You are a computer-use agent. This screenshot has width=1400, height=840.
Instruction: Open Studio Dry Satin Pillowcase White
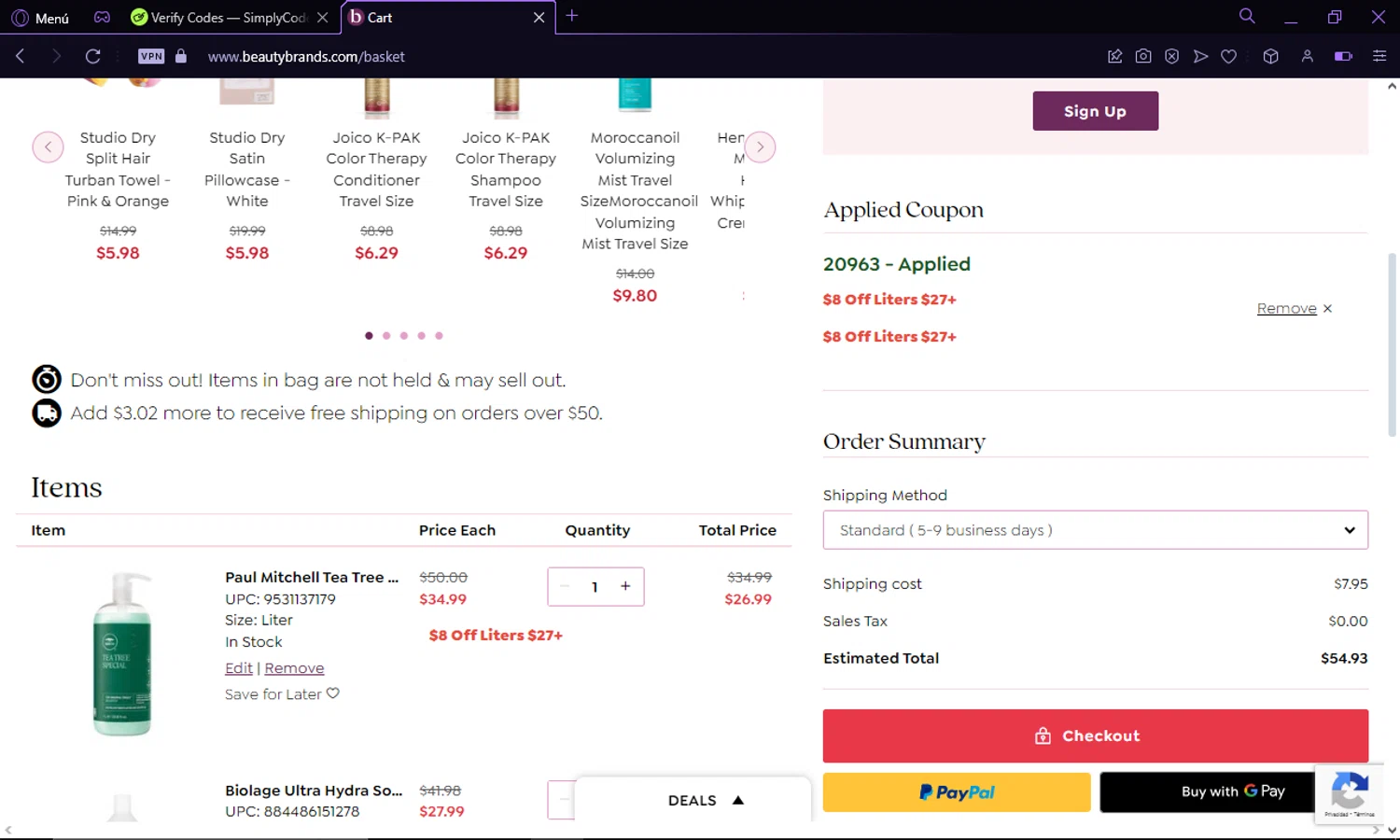pos(247,169)
